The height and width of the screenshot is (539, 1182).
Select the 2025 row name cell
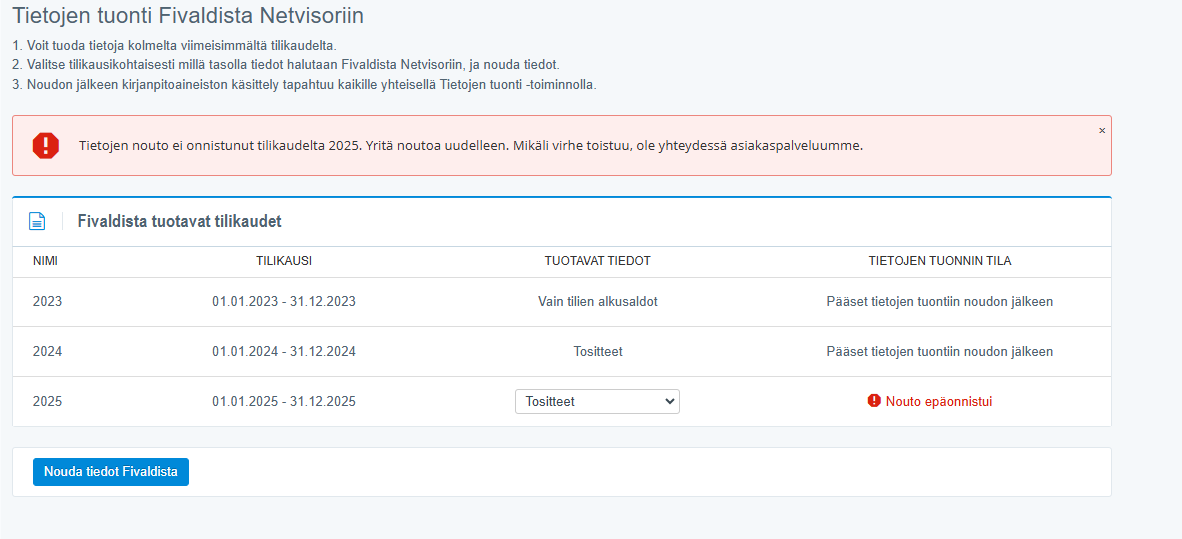tap(47, 401)
